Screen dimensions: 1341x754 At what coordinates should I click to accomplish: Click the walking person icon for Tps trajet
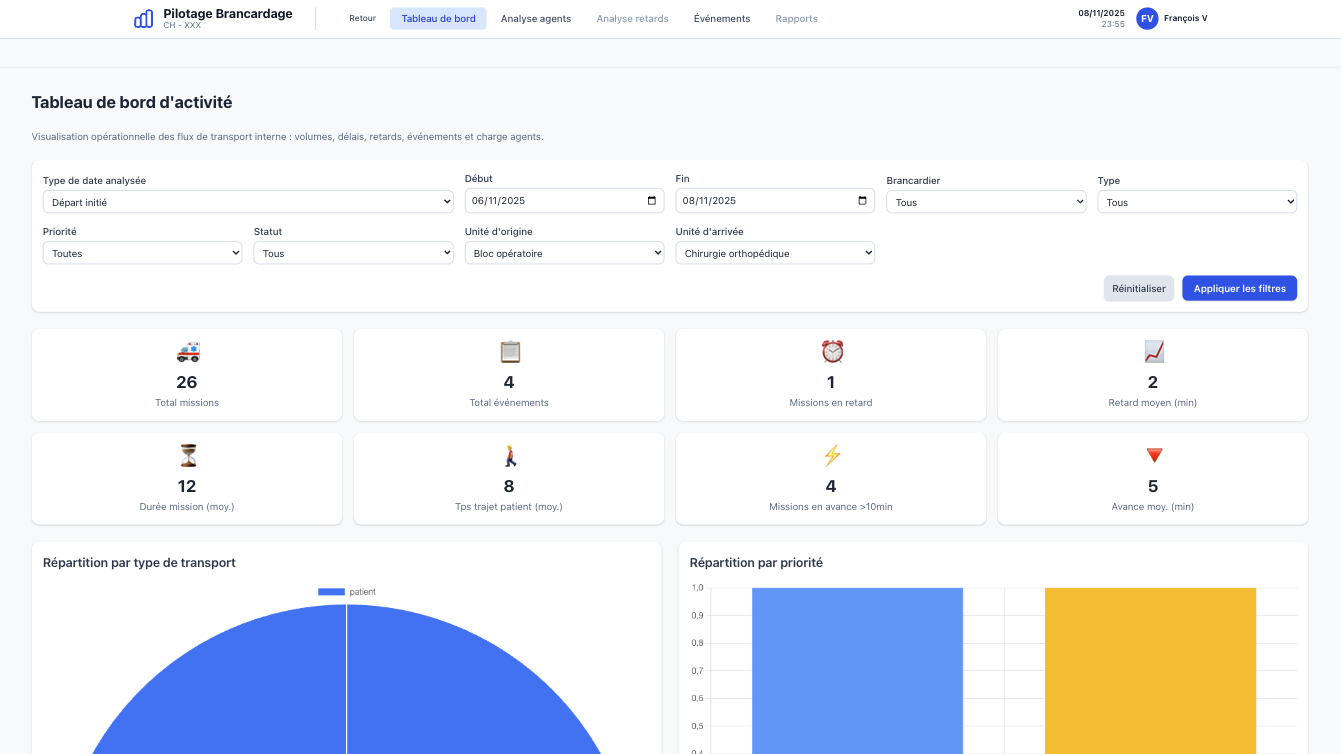(x=509, y=456)
